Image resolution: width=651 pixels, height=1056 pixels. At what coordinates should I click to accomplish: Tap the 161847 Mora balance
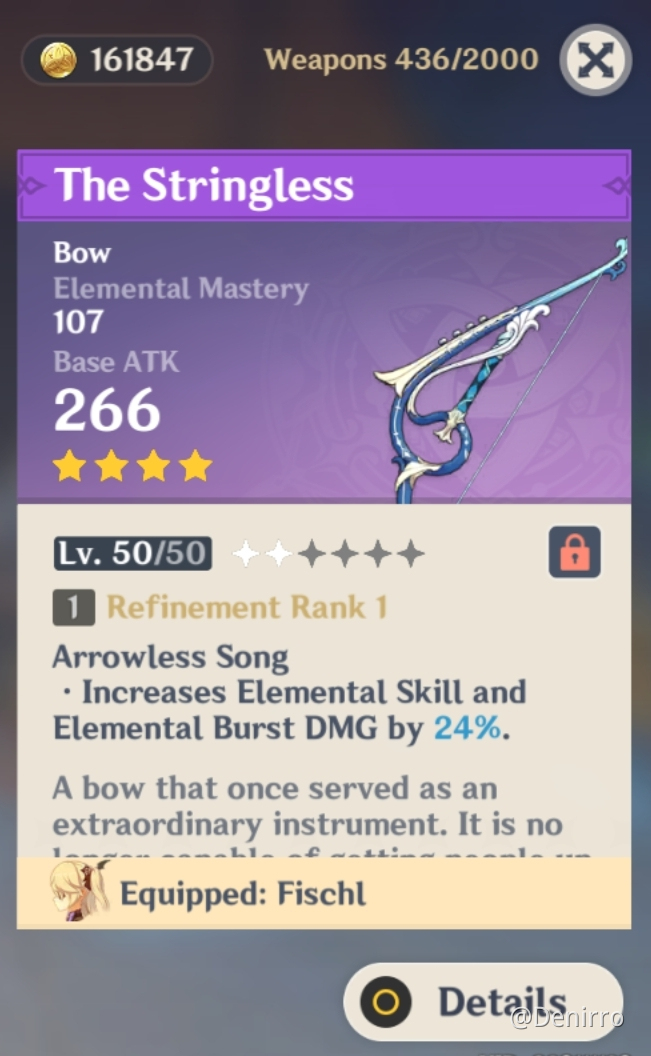pos(142,60)
